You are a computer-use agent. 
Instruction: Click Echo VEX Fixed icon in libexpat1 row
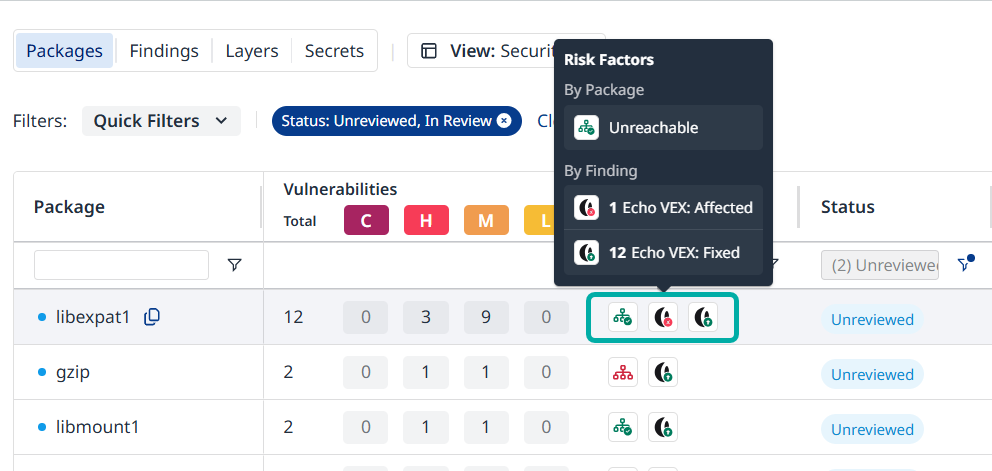703,317
